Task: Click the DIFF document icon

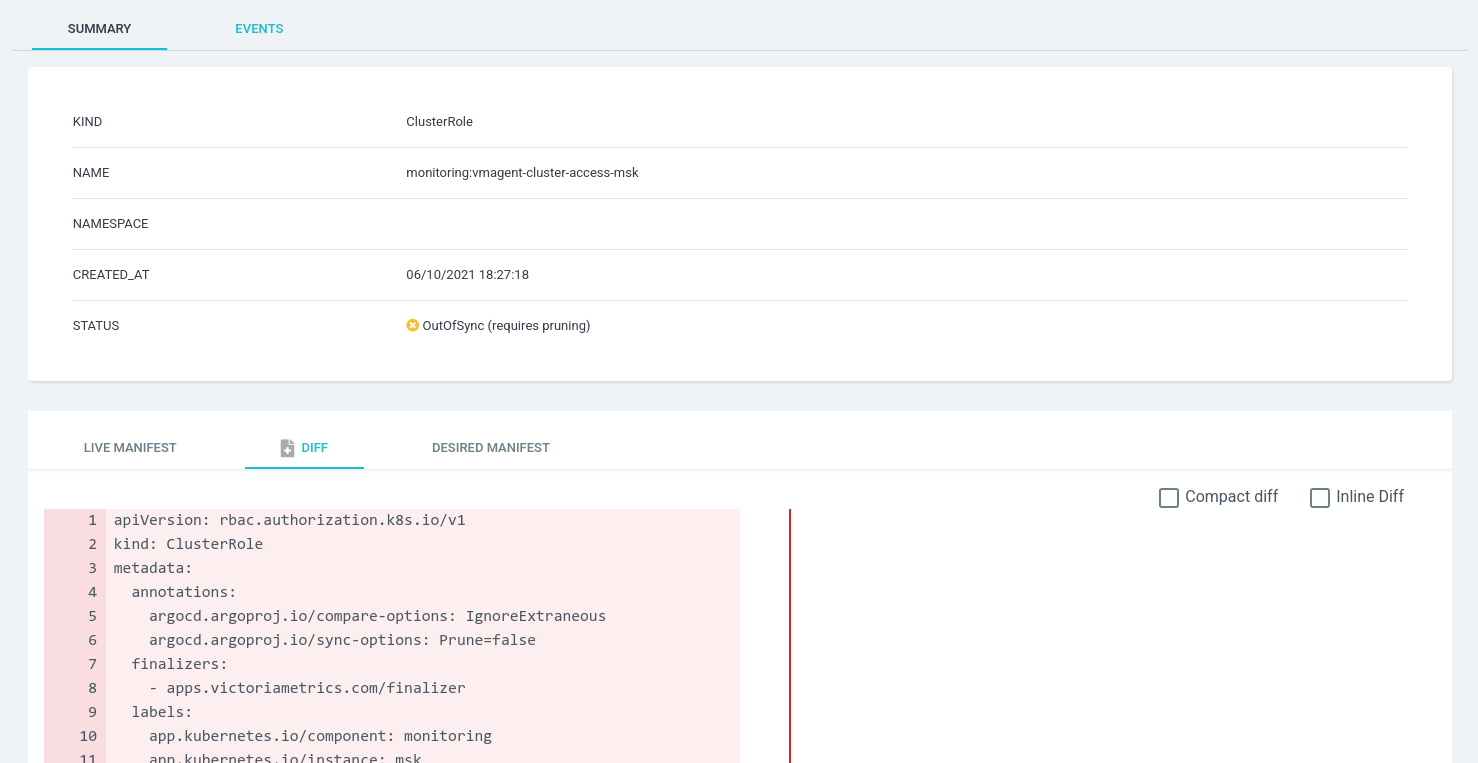Action: (x=287, y=447)
